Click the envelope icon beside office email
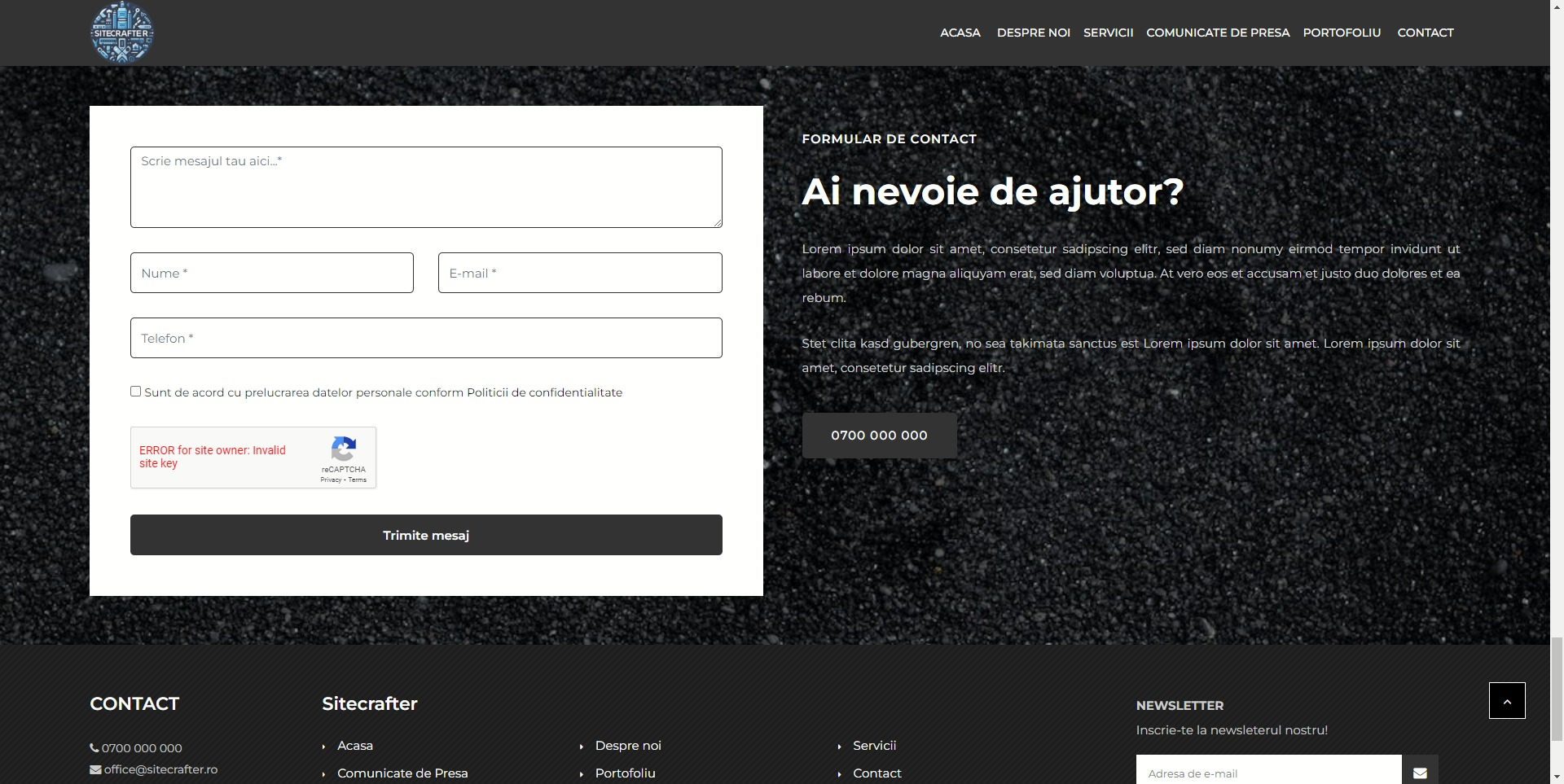Screen dimensions: 1564x784 (95, 769)
